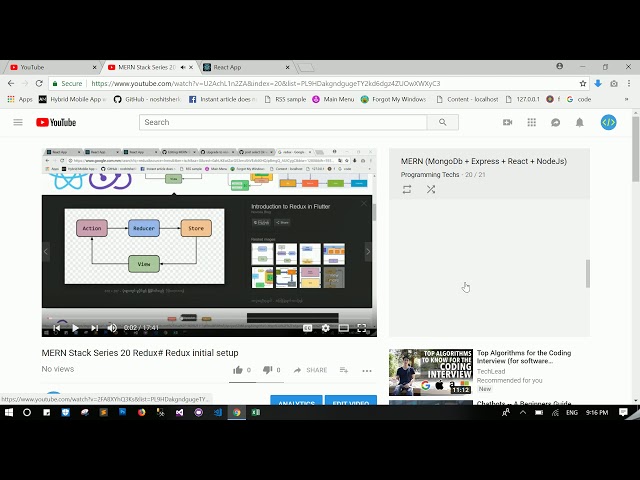The image size is (640, 480).
Task: Click the blue download extension icon
Action: [598, 83]
